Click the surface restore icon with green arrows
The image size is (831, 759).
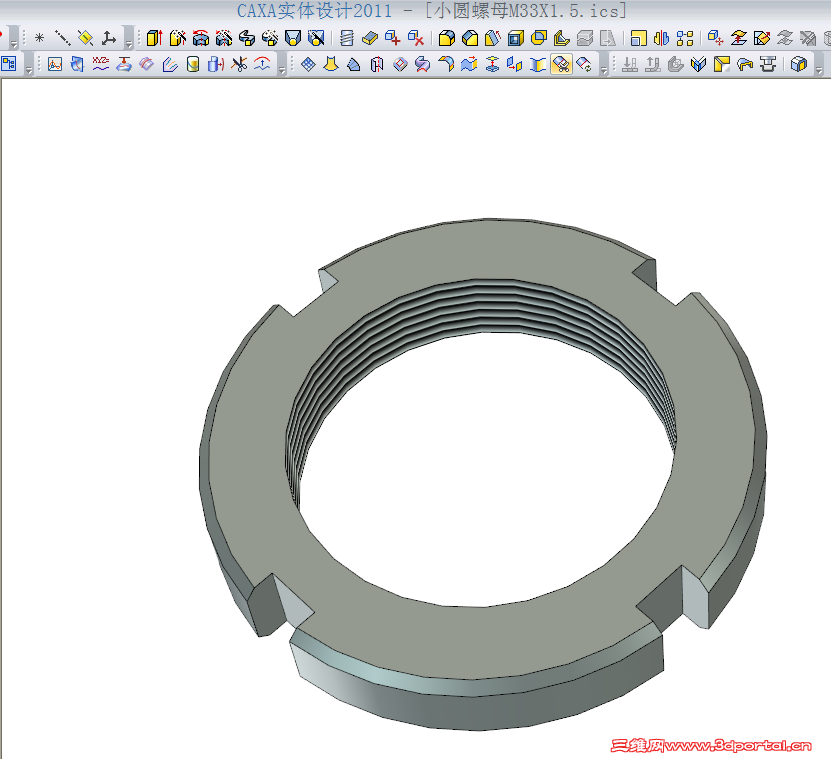[x=585, y=64]
